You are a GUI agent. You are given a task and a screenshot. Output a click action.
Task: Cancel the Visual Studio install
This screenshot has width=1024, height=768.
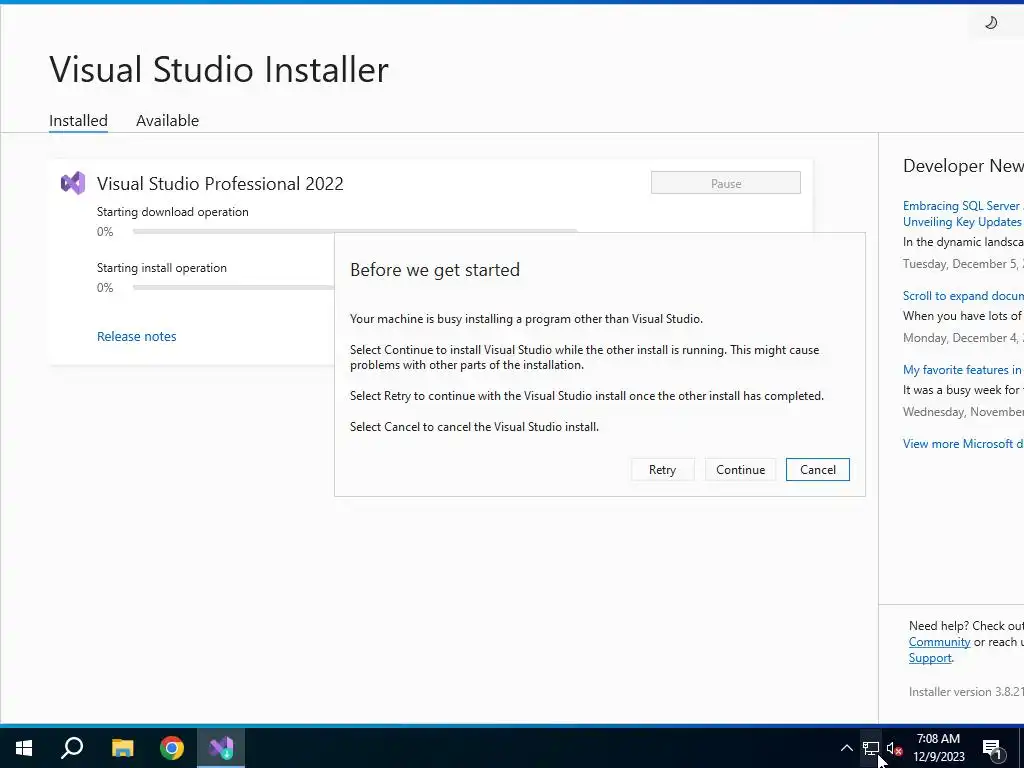point(818,470)
